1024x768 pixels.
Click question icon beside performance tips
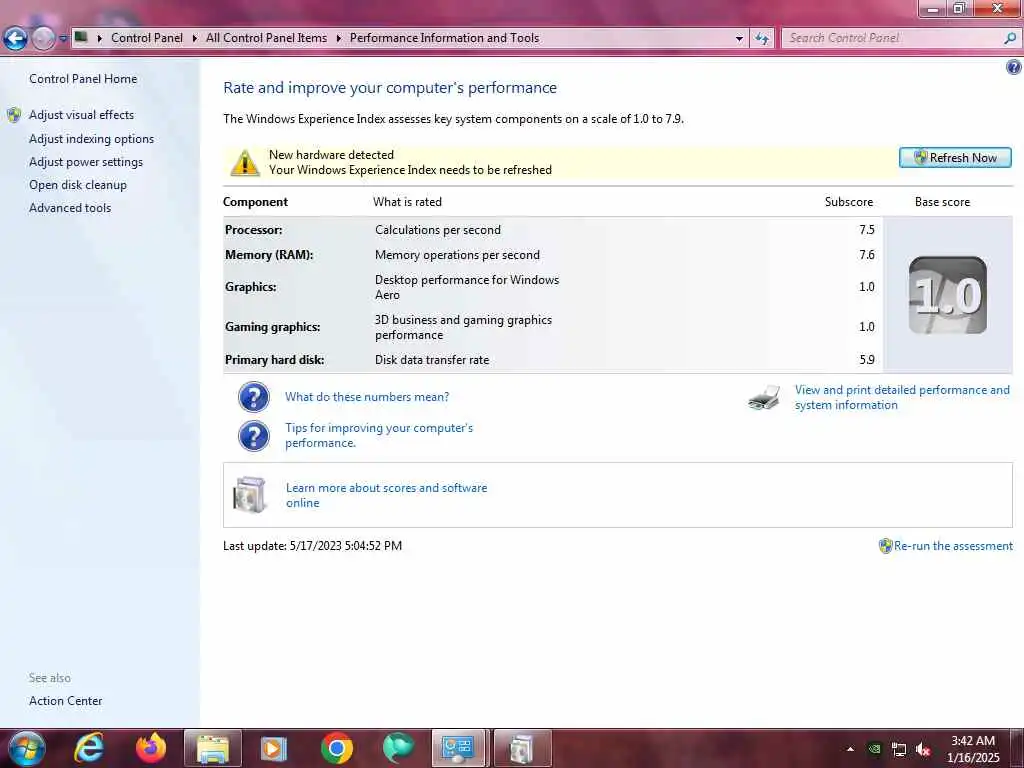pos(253,436)
